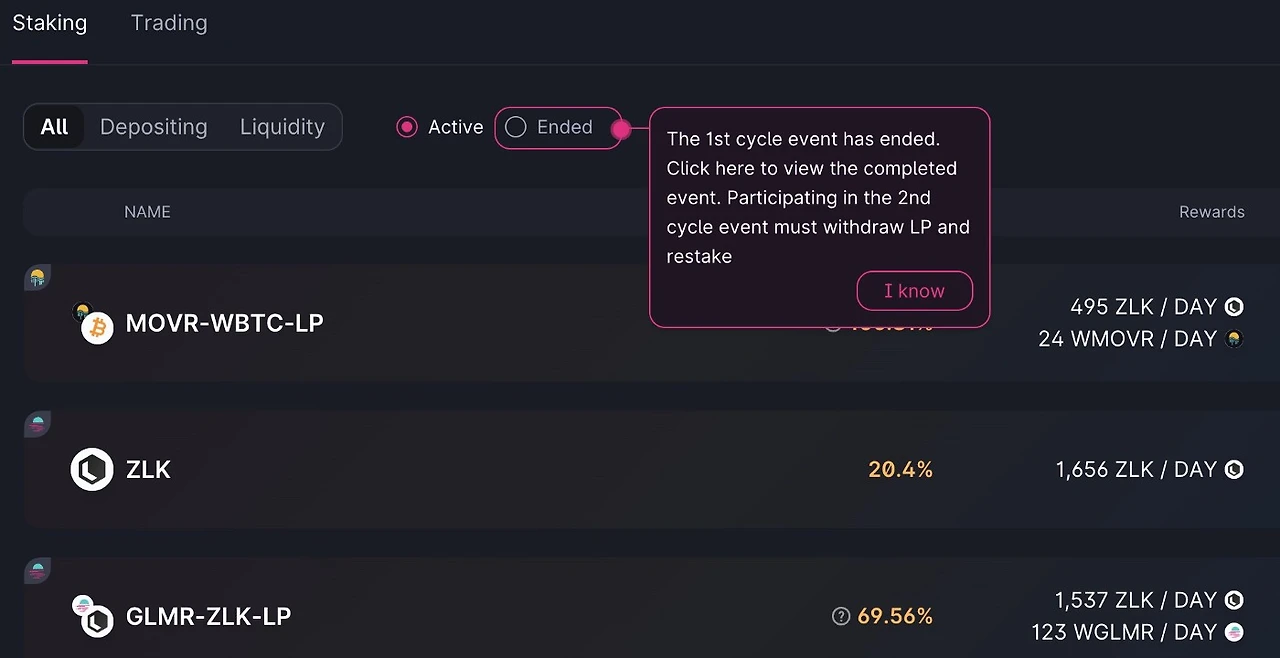Open the Staking tab
1280x658 pixels.
click(49, 23)
